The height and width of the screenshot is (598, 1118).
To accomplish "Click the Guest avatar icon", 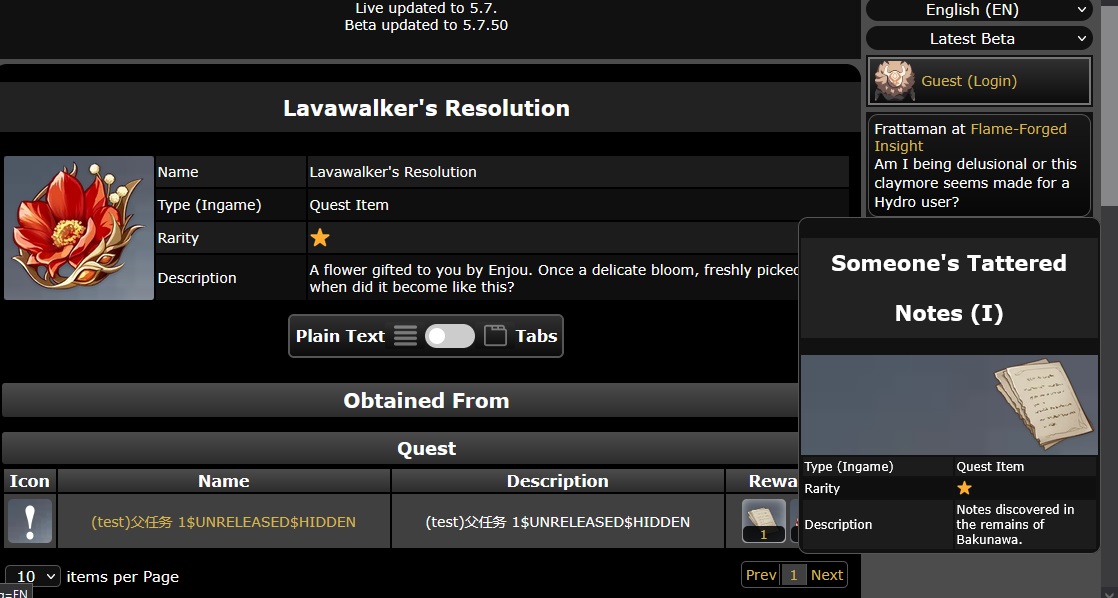I will pyautogui.click(x=894, y=81).
